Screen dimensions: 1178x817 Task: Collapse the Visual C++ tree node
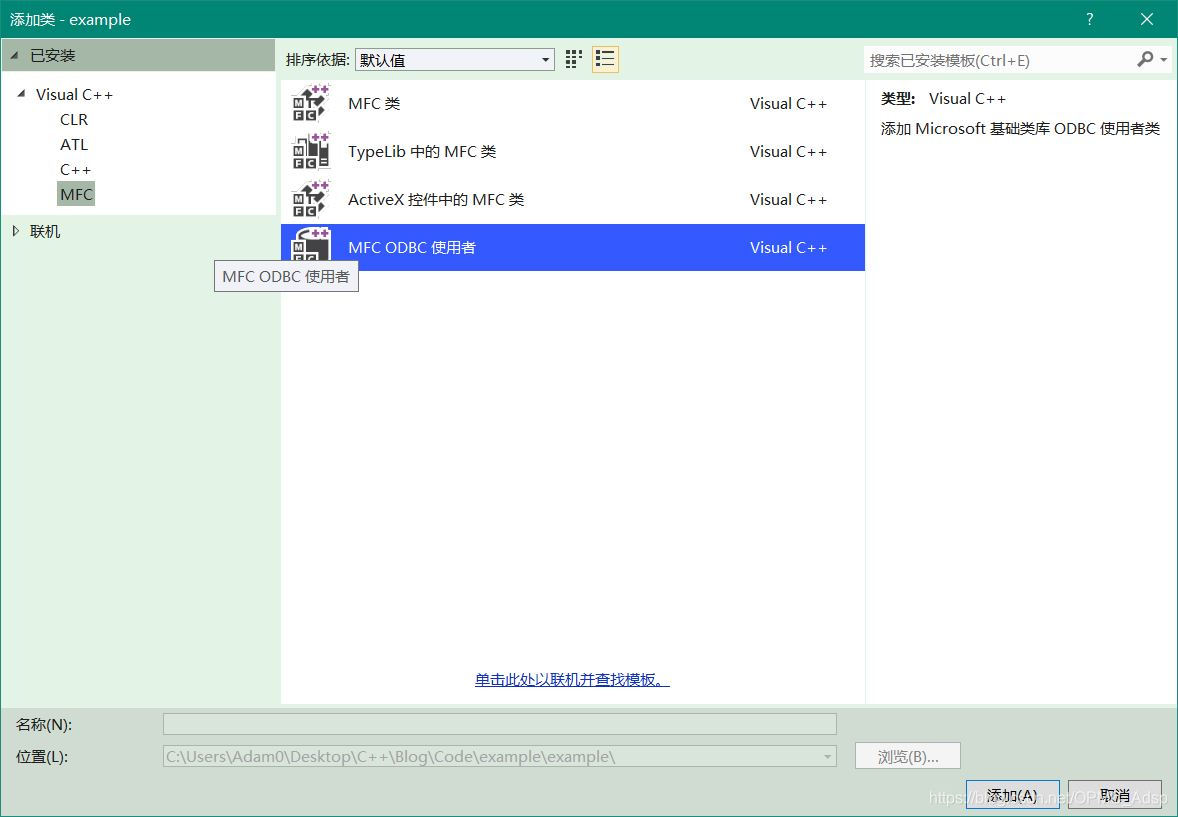[21, 94]
